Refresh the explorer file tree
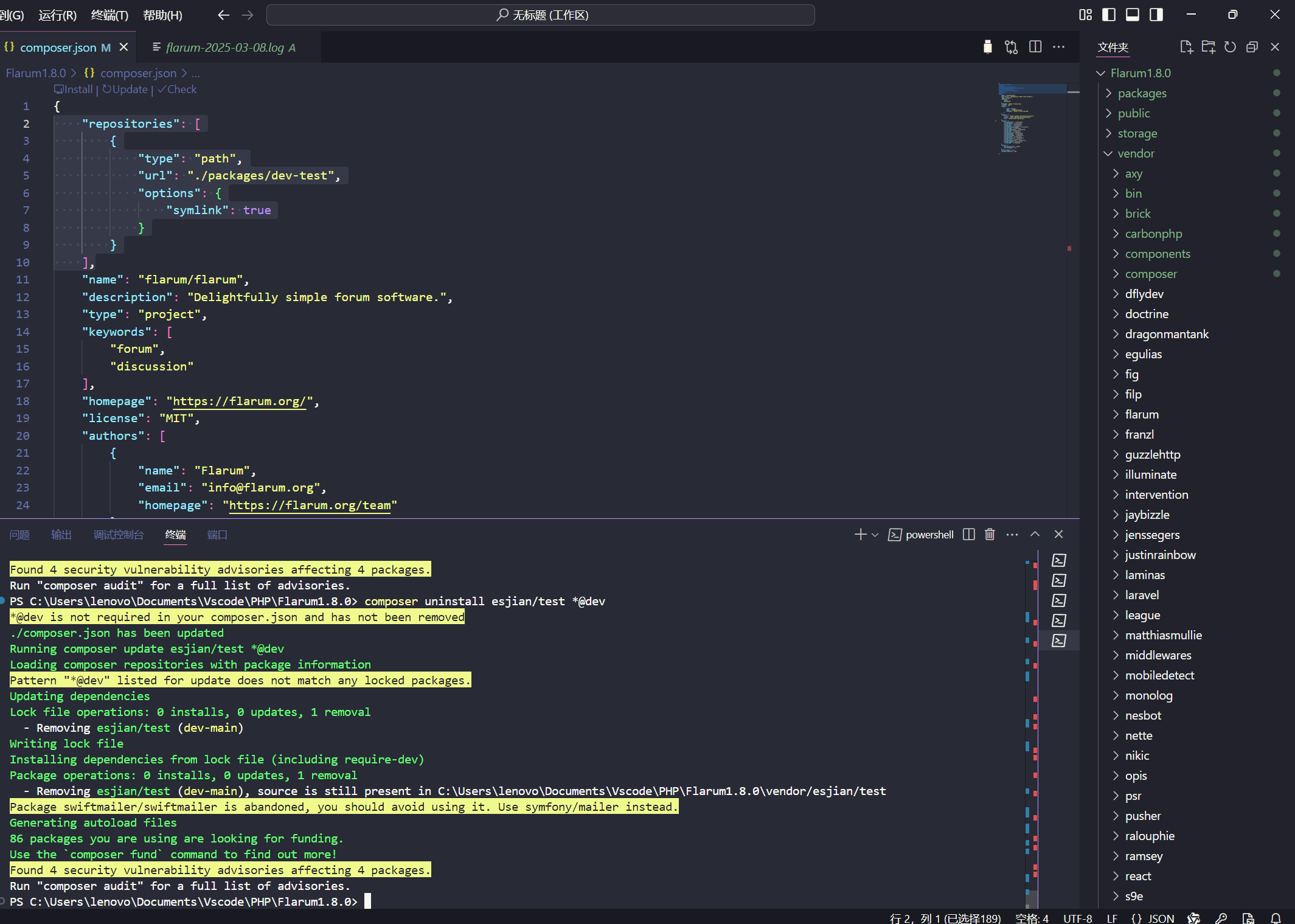Image resolution: width=1295 pixels, height=924 pixels. coord(1230,47)
